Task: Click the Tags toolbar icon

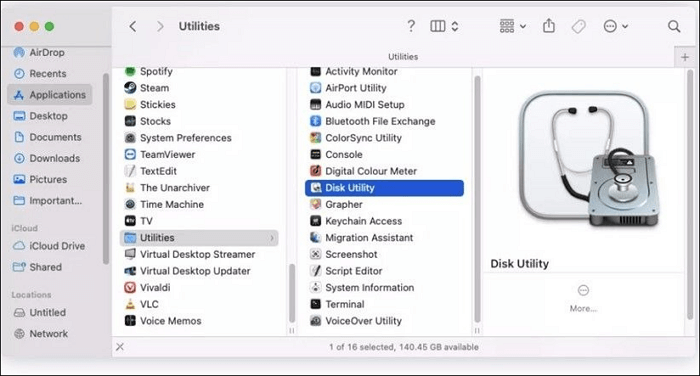Action: tap(579, 26)
